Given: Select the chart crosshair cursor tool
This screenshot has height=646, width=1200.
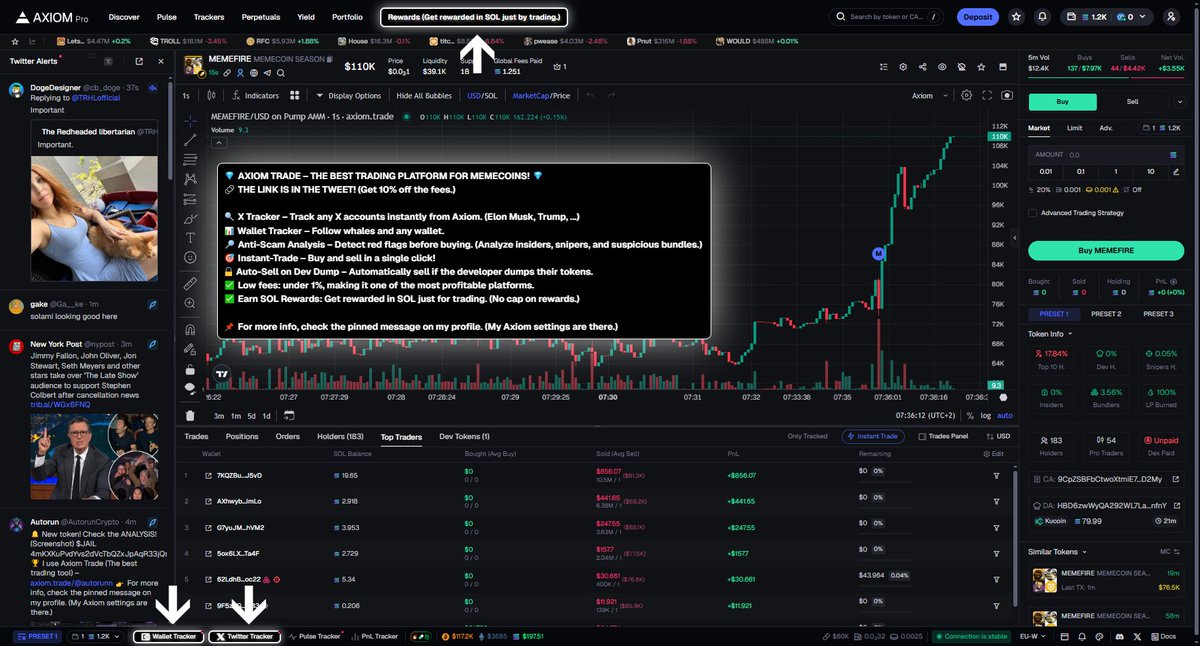Looking at the screenshot, I should tap(190, 121).
